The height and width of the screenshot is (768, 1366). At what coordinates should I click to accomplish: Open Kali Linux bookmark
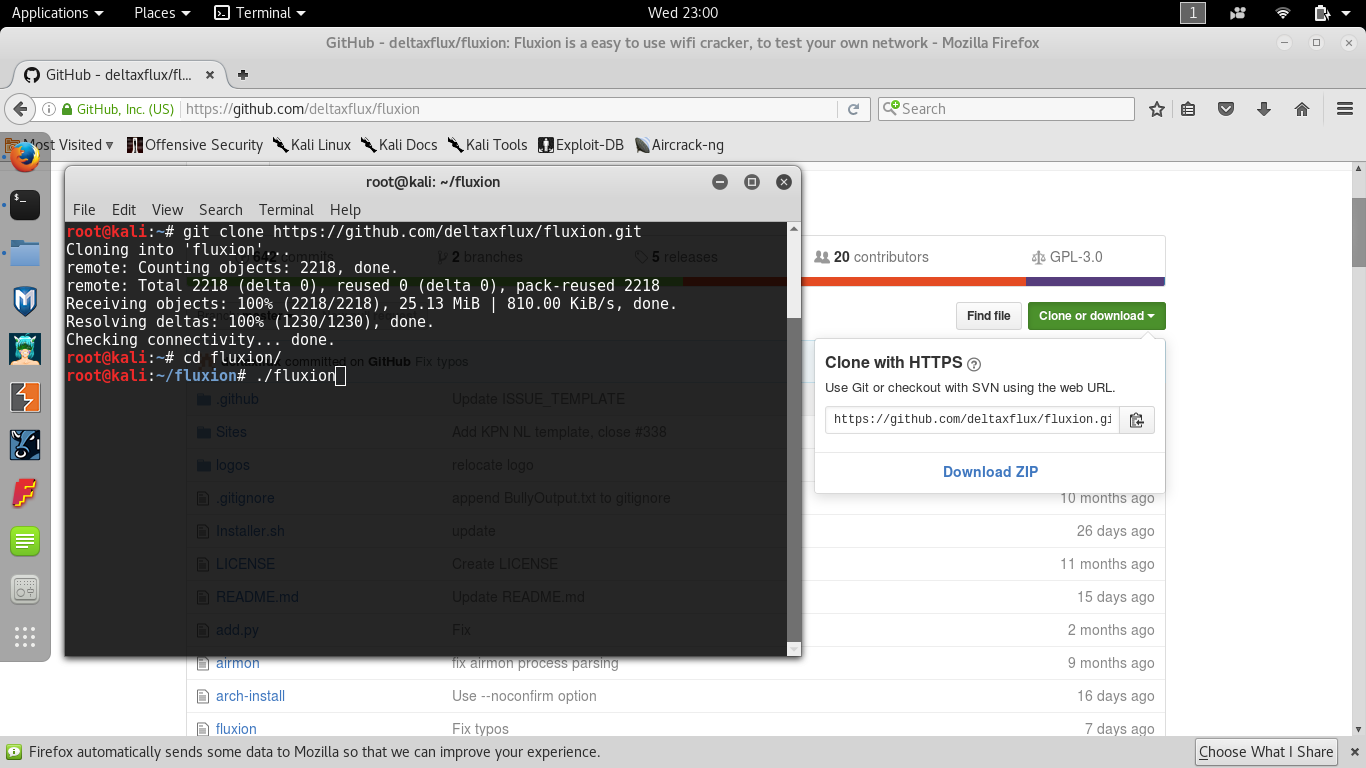312,145
